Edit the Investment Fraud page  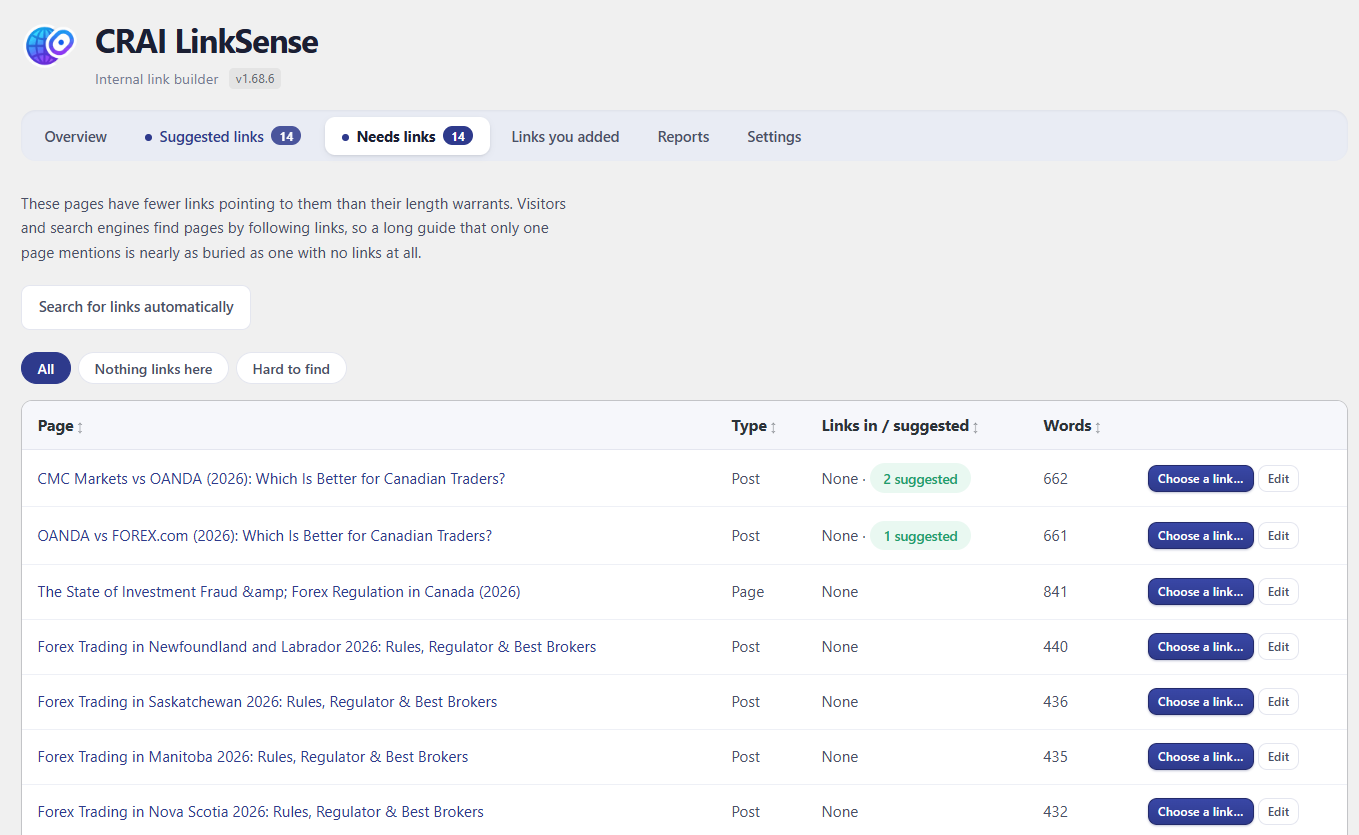click(x=1278, y=592)
